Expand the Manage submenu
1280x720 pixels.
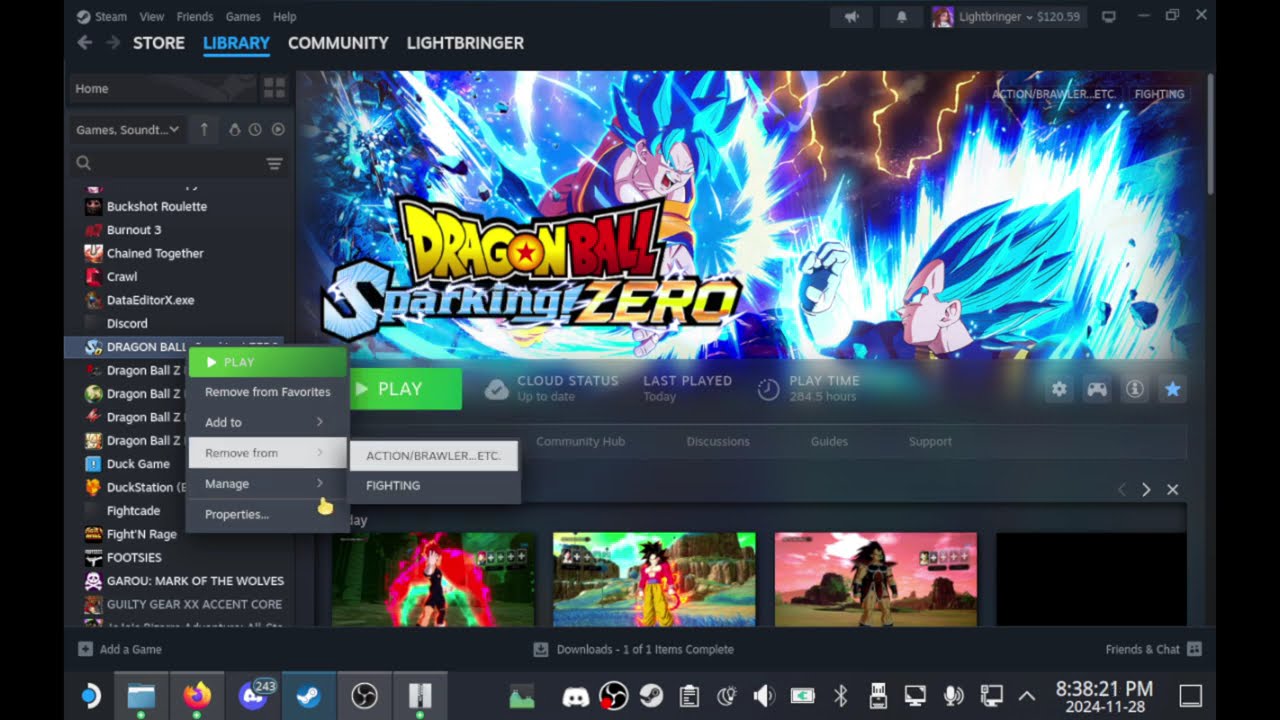[x=266, y=484]
